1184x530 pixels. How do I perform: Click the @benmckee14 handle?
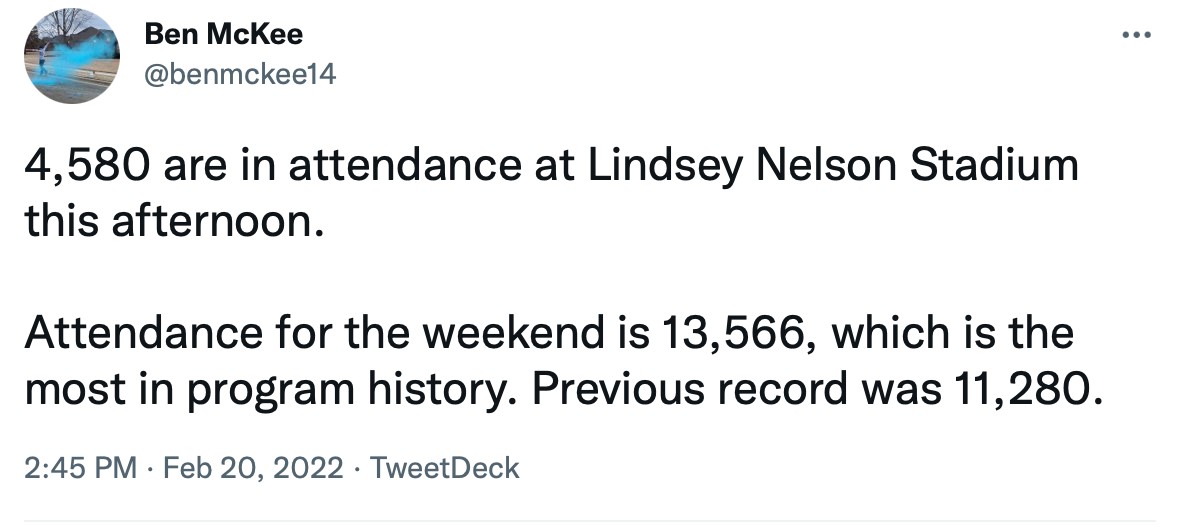(241, 73)
